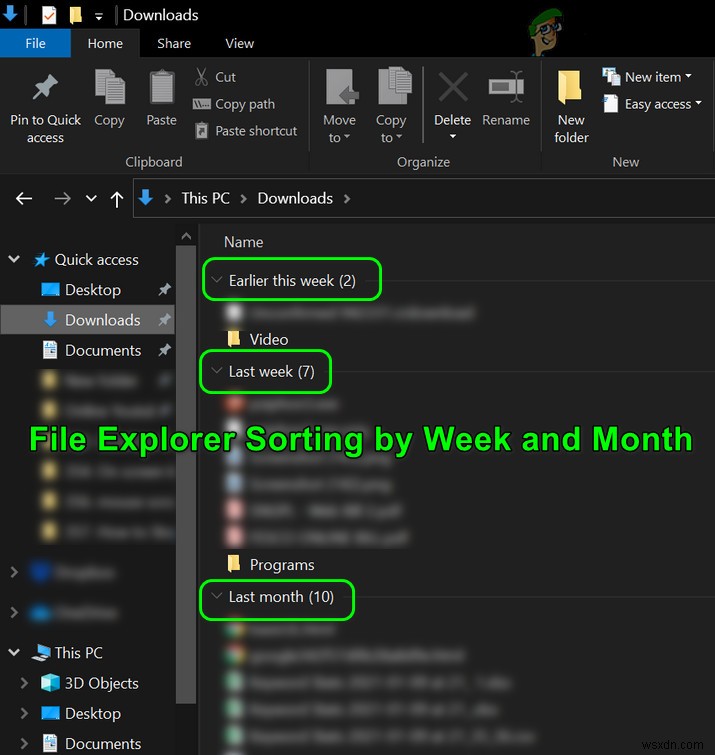The height and width of the screenshot is (755, 715).
Task: Click the Quick access star icon
Action: pyautogui.click(x=41, y=260)
